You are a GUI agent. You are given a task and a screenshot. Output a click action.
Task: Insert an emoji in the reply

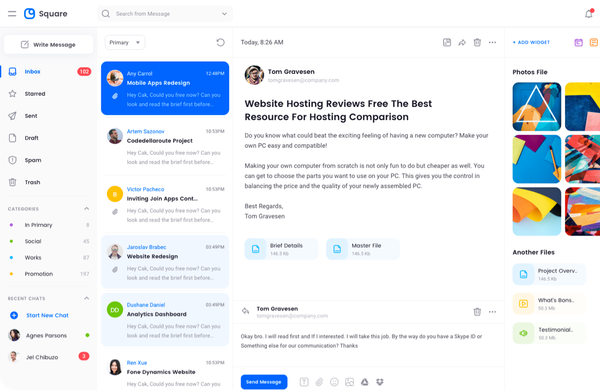[x=334, y=382]
